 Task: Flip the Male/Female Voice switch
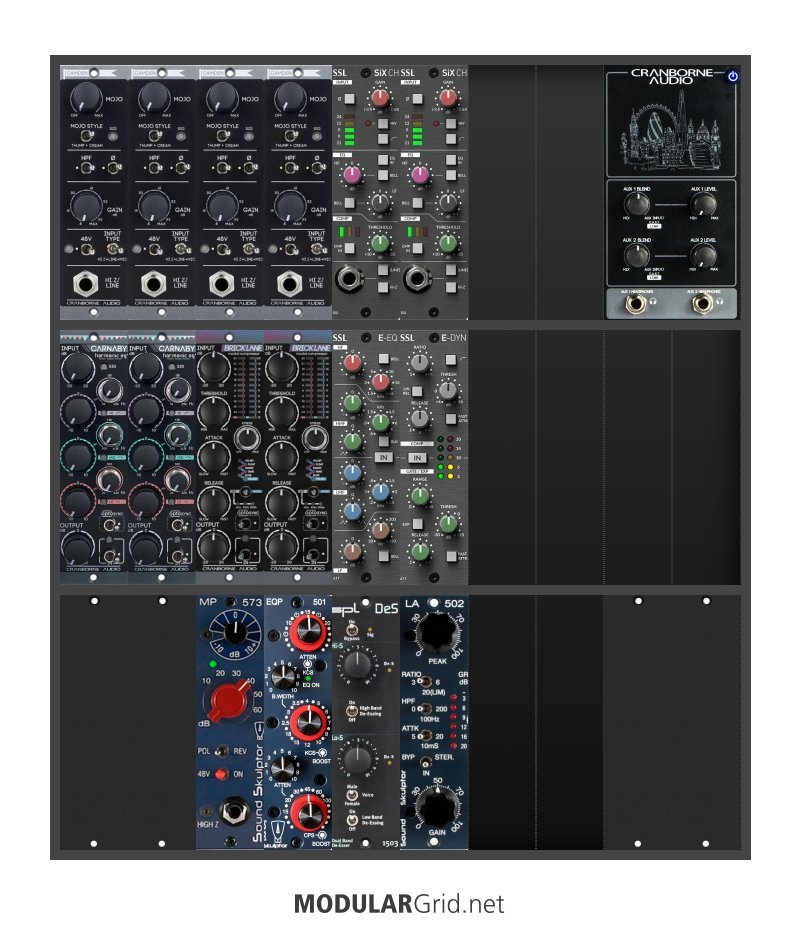click(352, 795)
